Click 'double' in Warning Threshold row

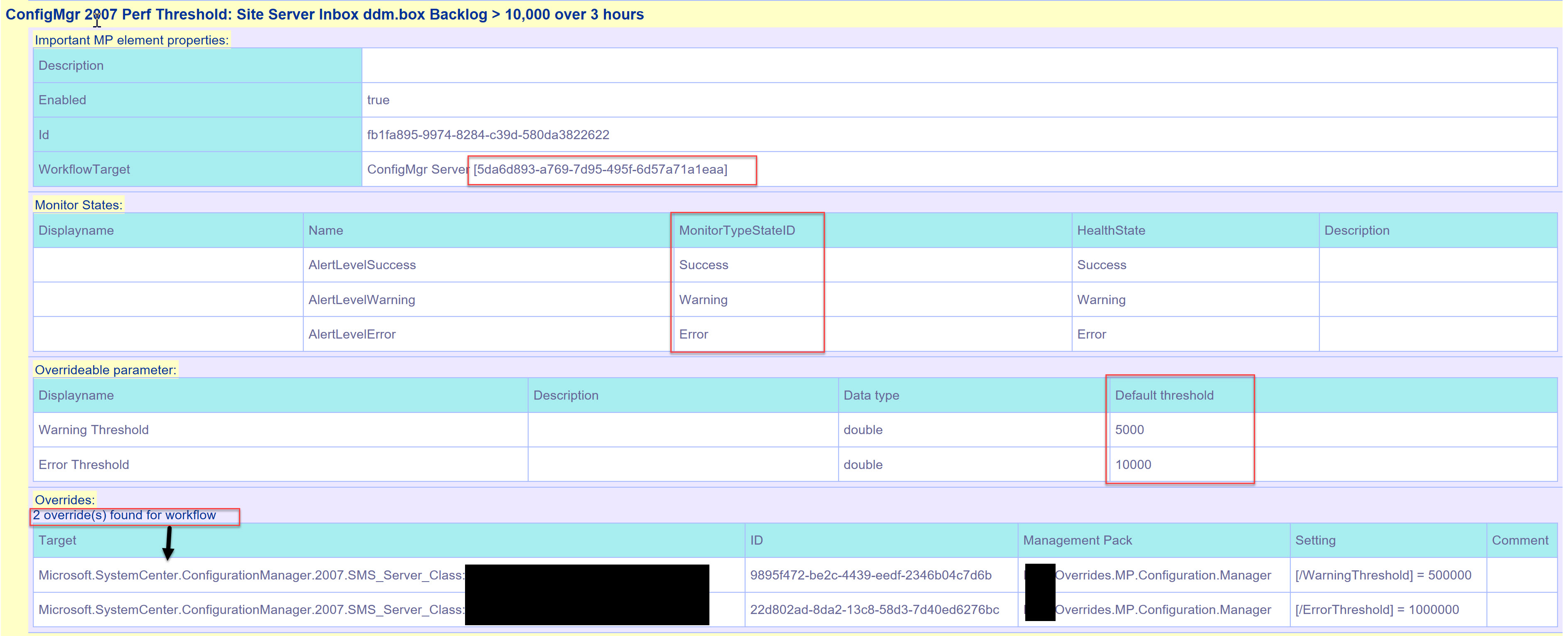[862, 430]
